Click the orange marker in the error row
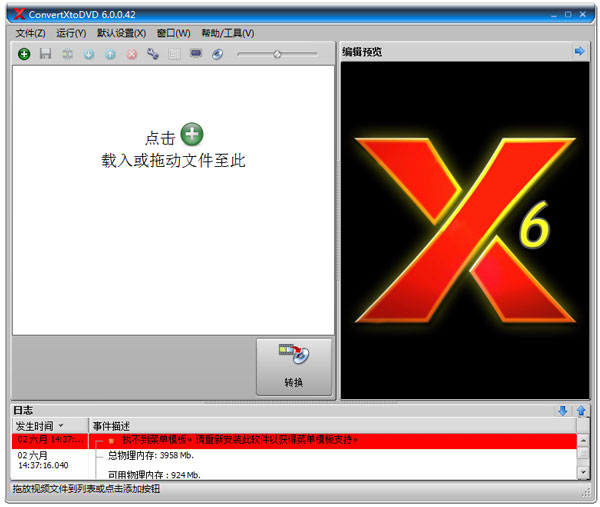 [112, 441]
